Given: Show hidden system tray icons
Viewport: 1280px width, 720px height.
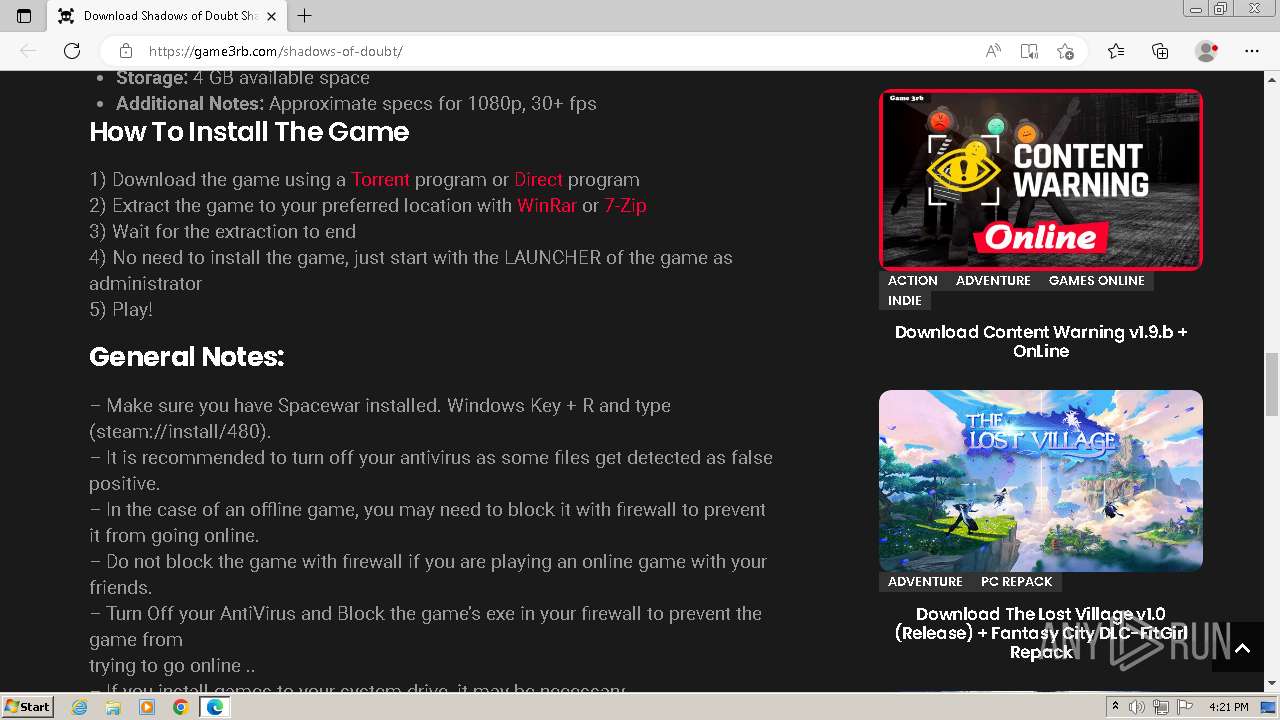Looking at the screenshot, I should point(1115,707).
